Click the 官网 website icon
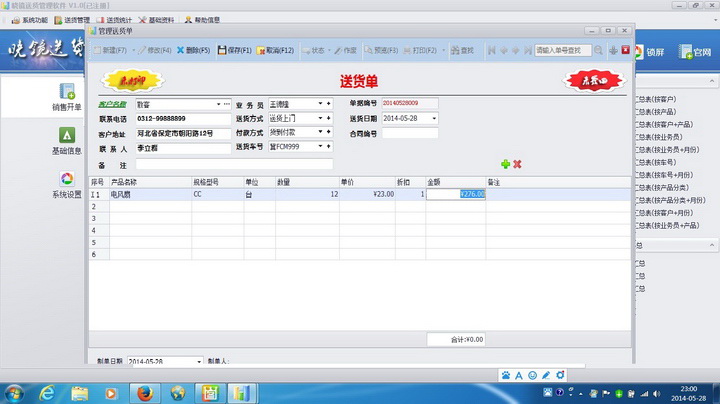720x404 pixels. coord(686,52)
